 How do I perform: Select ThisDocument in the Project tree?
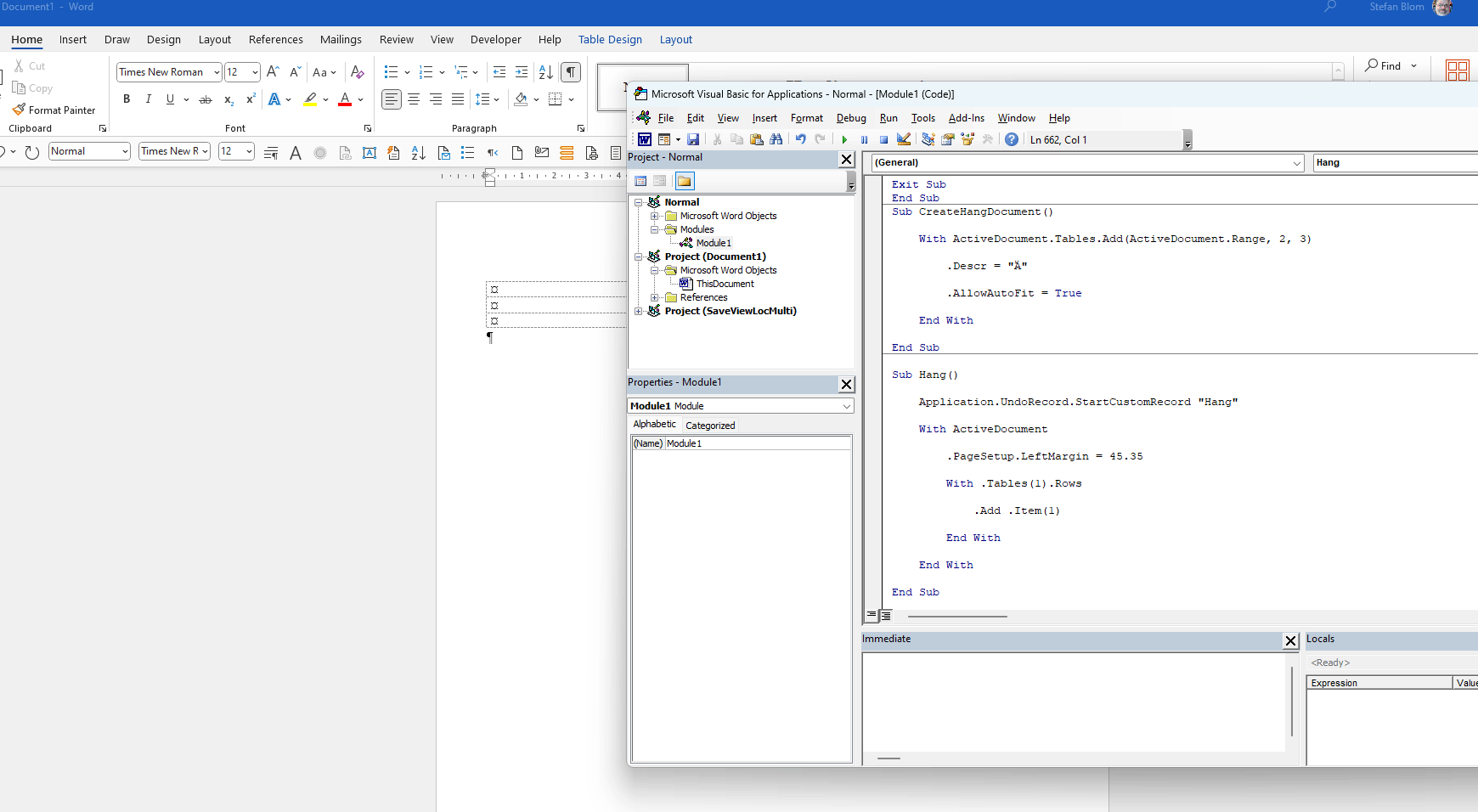[x=725, y=284]
